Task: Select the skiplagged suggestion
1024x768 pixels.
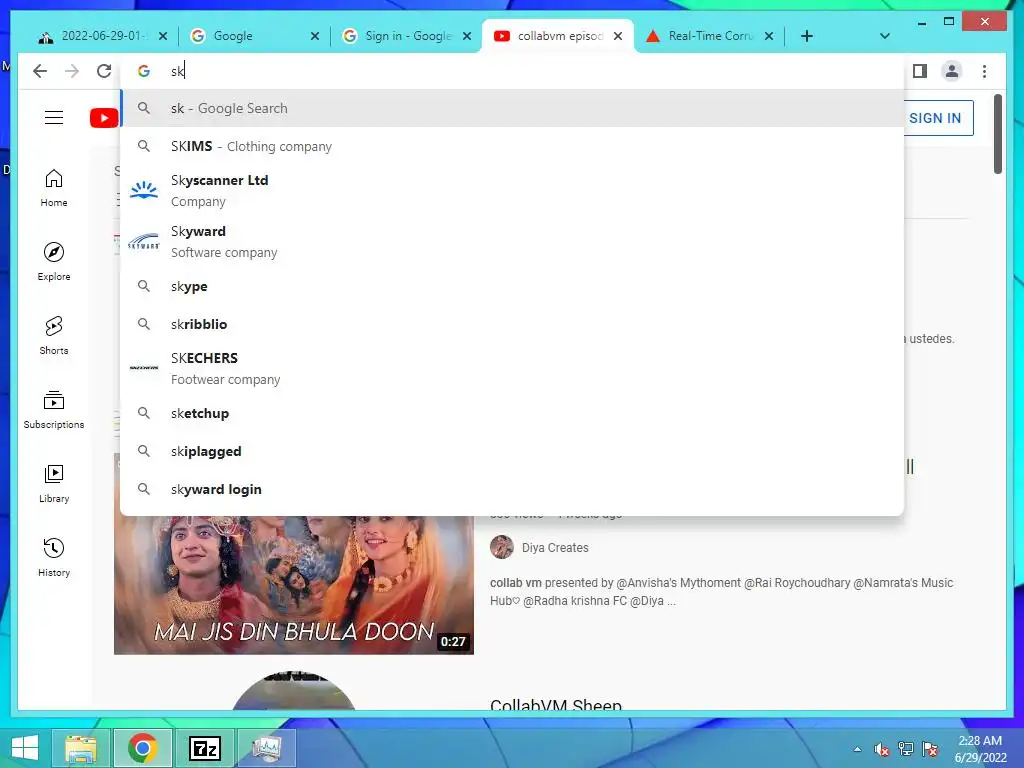Action: tap(513, 451)
